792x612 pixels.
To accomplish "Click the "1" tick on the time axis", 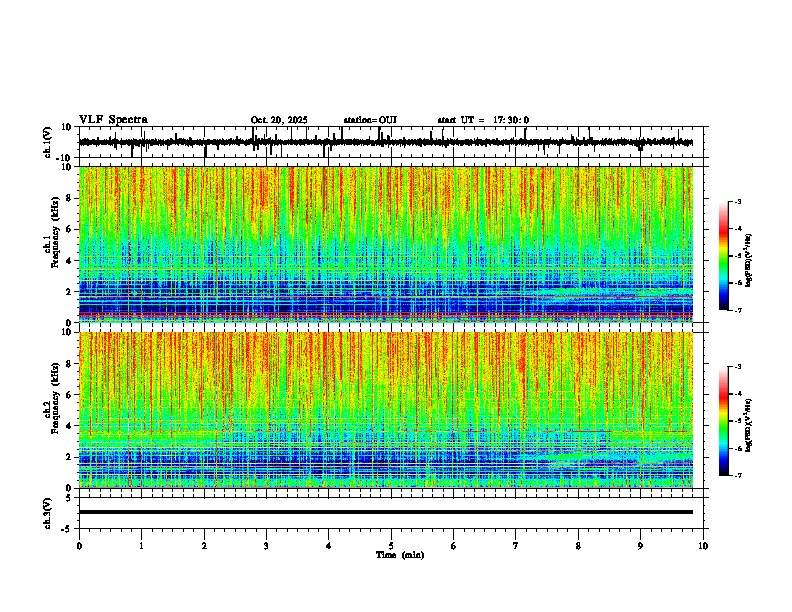I will pyautogui.click(x=142, y=546).
